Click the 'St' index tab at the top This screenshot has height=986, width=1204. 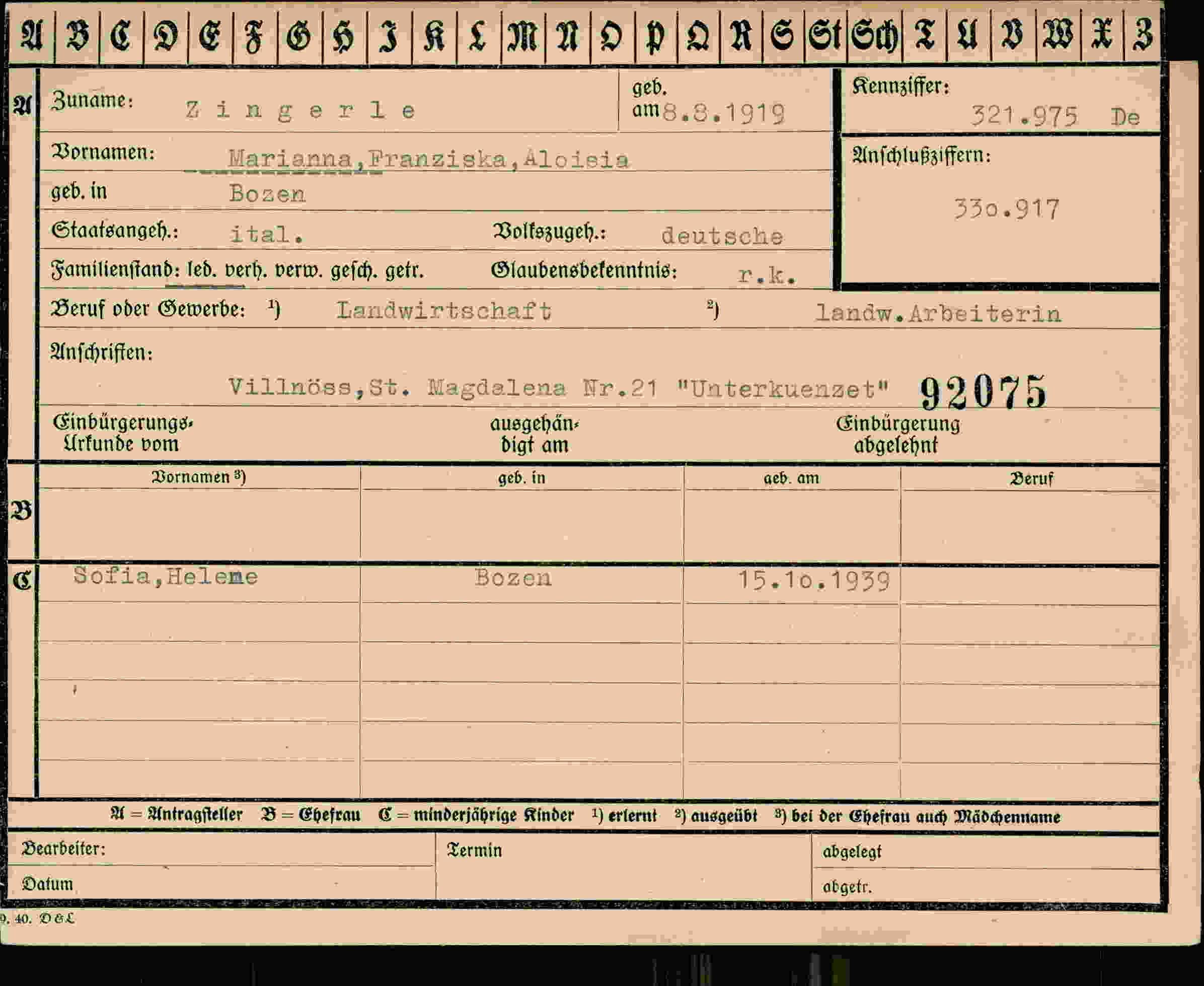point(825,35)
